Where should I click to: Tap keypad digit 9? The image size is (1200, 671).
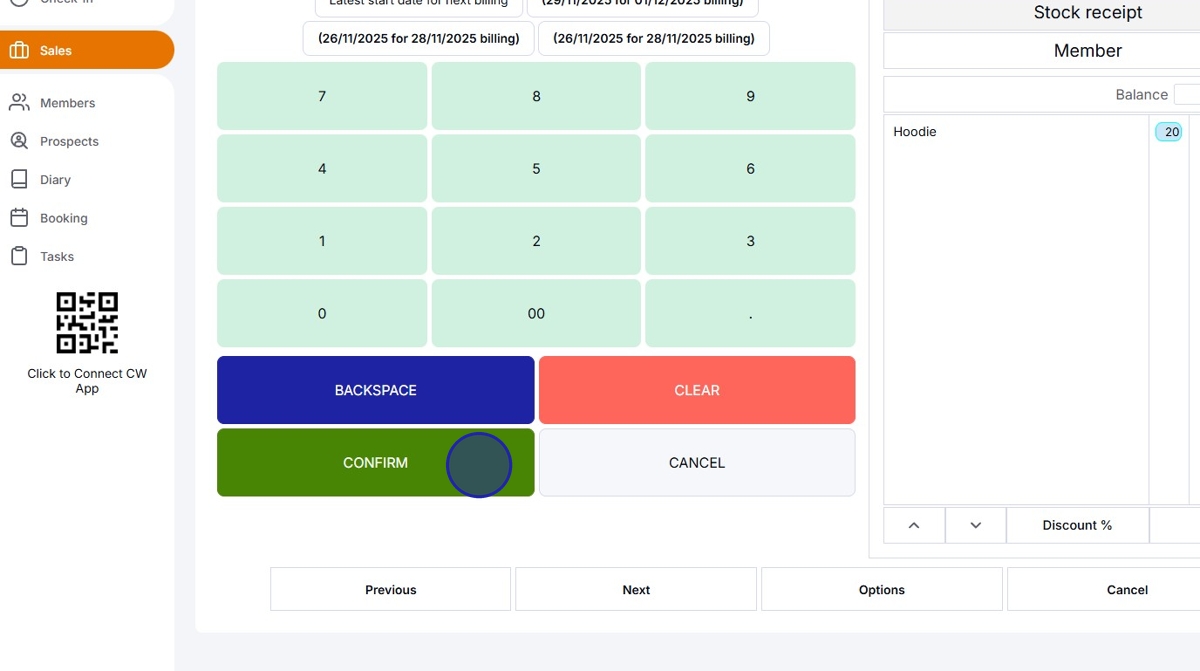click(x=750, y=96)
